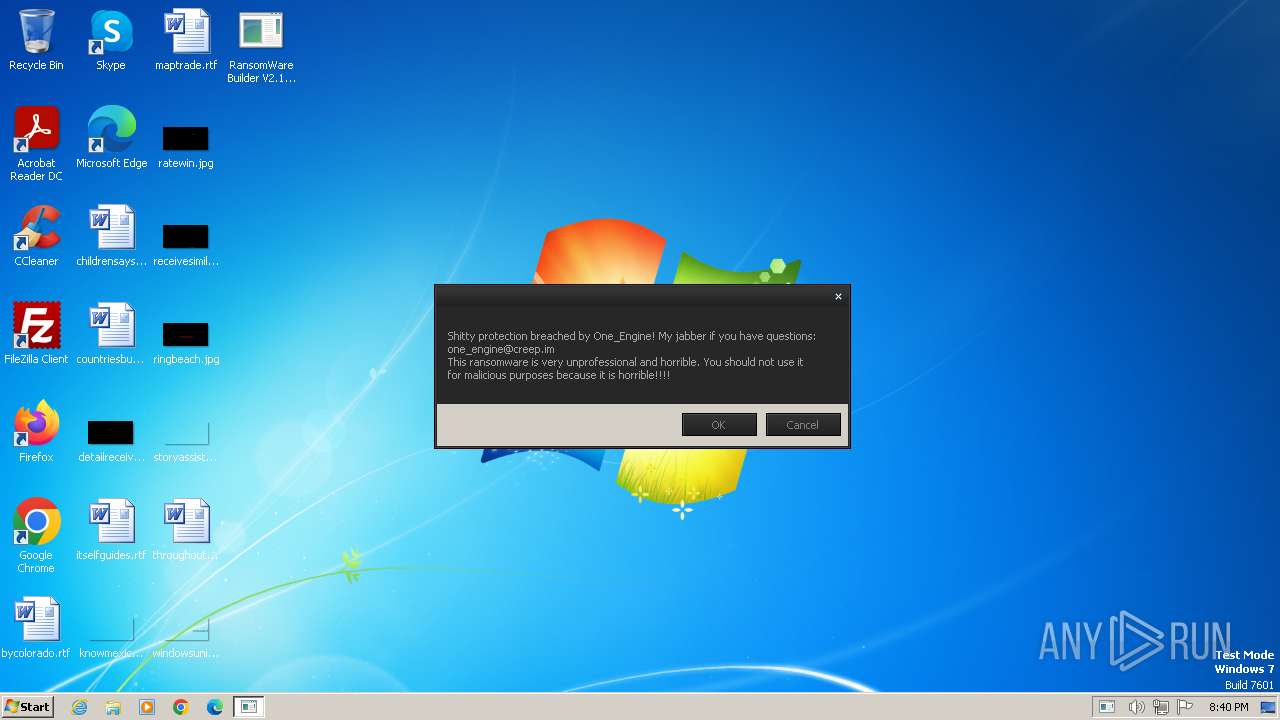Image resolution: width=1280 pixels, height=720 pixels.
Task: Click OK in the One_Engine message dialog
Action: point(719,425)
